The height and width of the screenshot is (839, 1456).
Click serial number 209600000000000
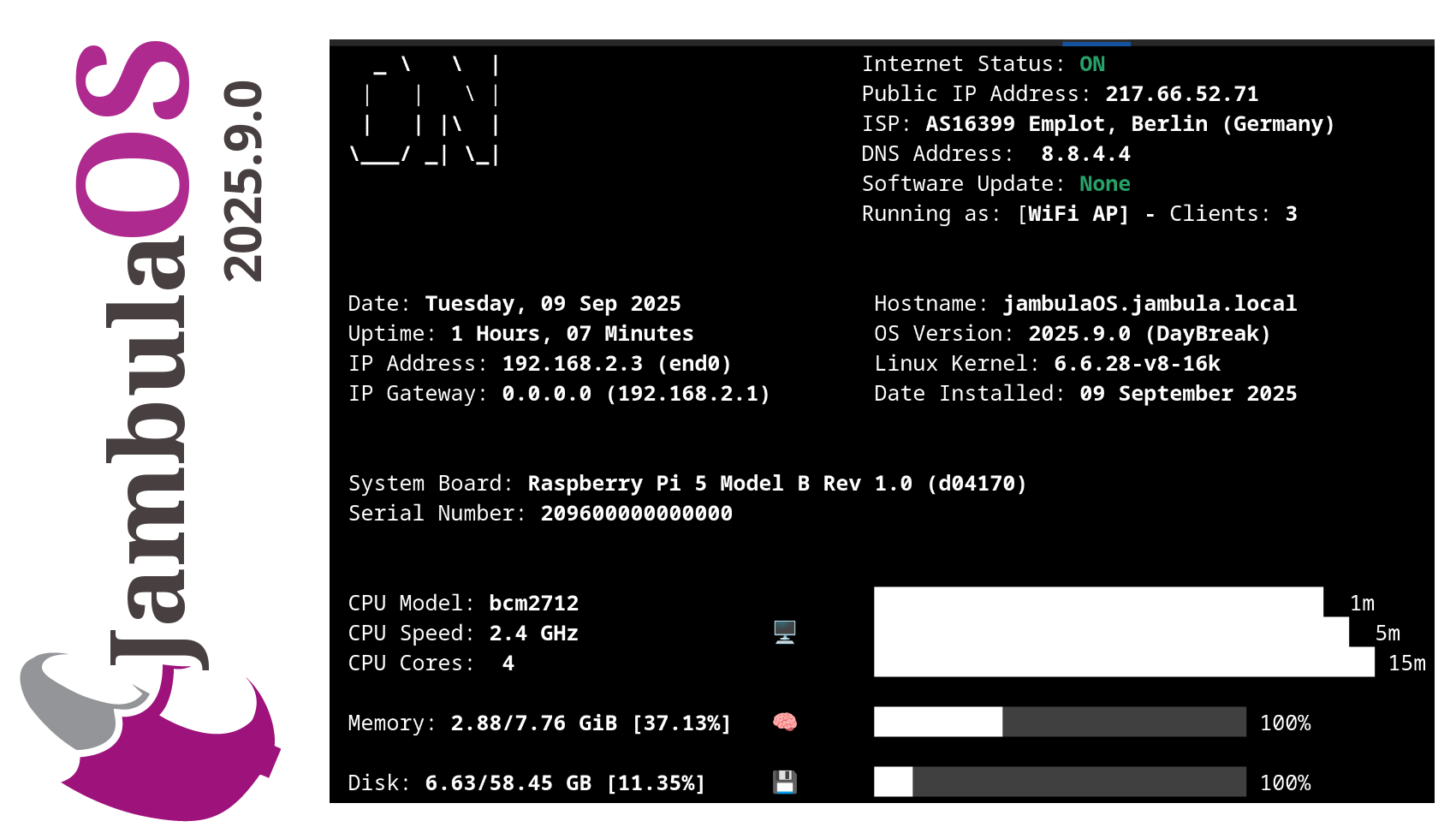pos(636,514)
